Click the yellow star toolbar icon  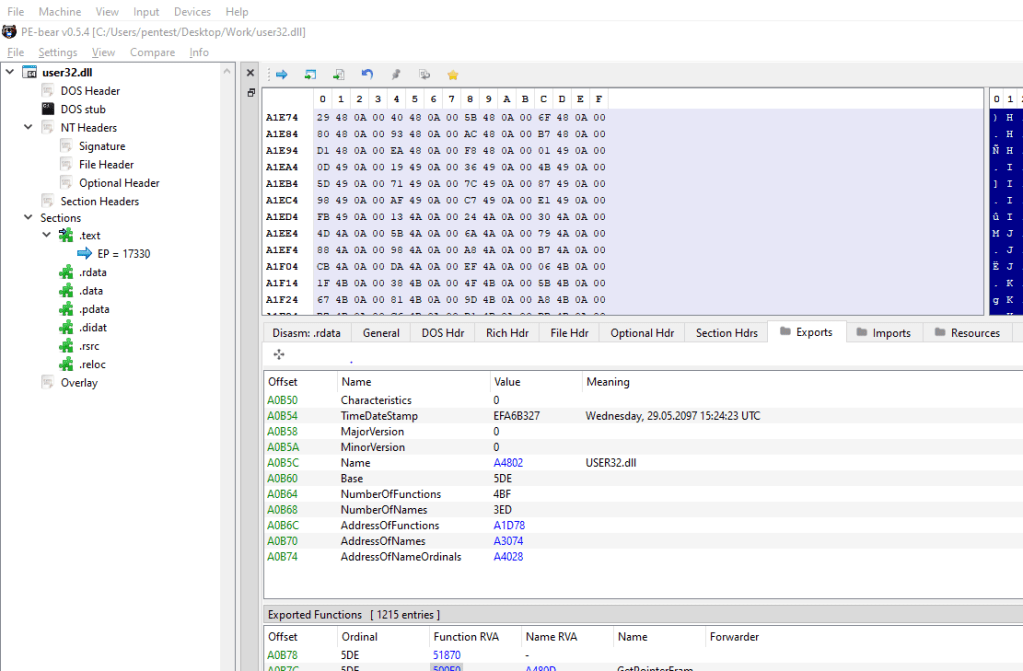click(x=452, y=75)
